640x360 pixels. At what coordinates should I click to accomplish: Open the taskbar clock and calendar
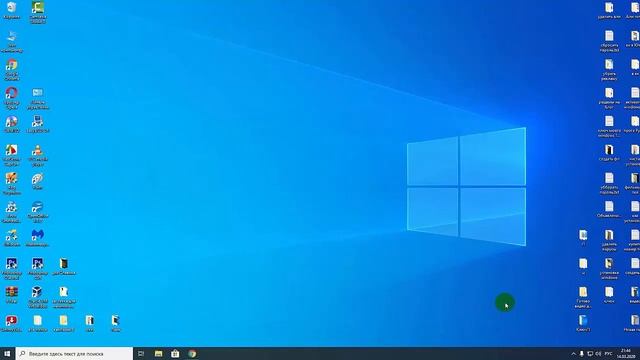click(625, 353)
